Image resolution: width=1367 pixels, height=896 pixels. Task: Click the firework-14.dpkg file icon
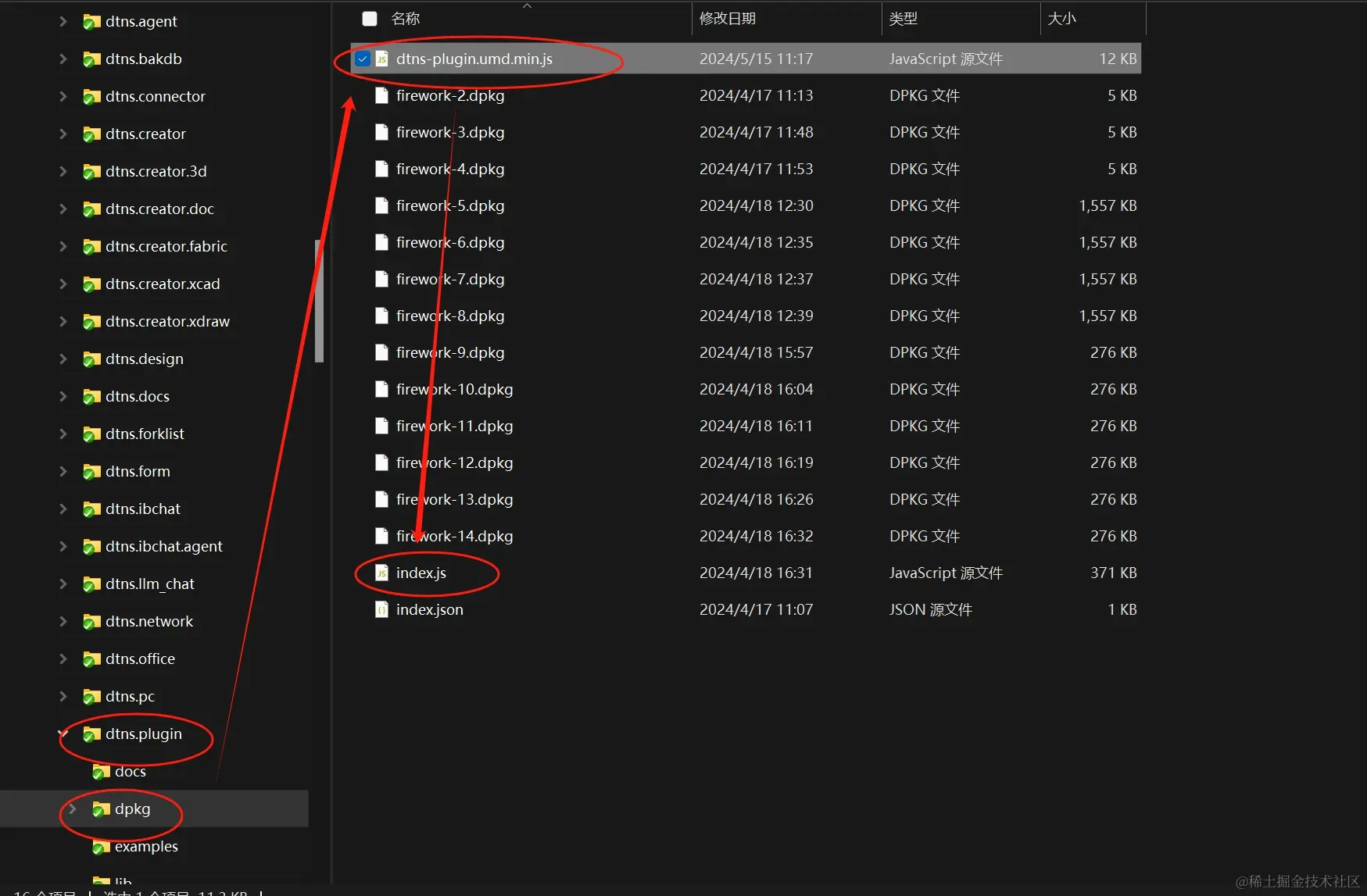pos(382,536)
